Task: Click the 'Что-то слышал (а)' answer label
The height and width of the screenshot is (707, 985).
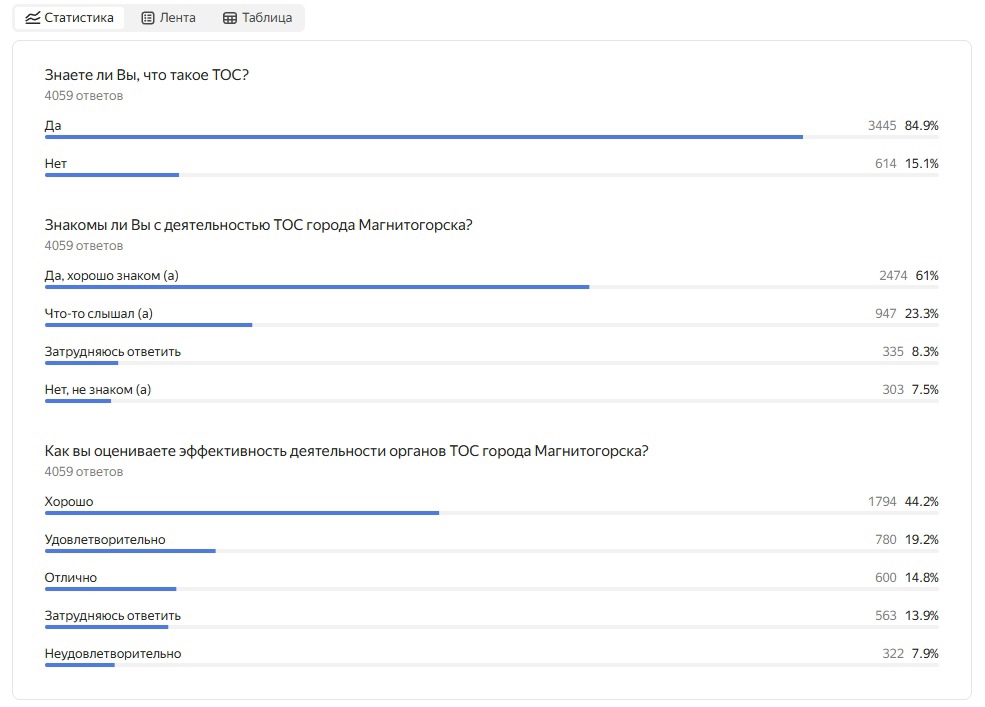Action: click(99, 313)
